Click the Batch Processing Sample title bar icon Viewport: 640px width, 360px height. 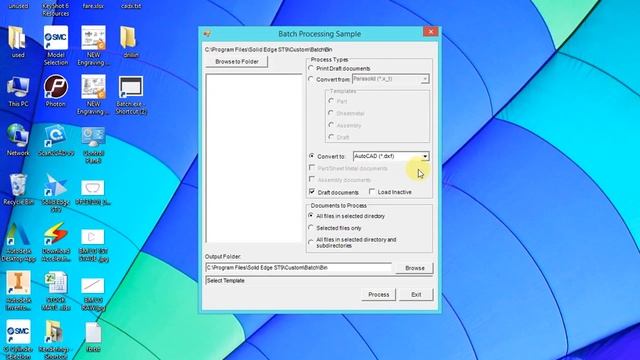pyautogui.click(x=207, y=33)
